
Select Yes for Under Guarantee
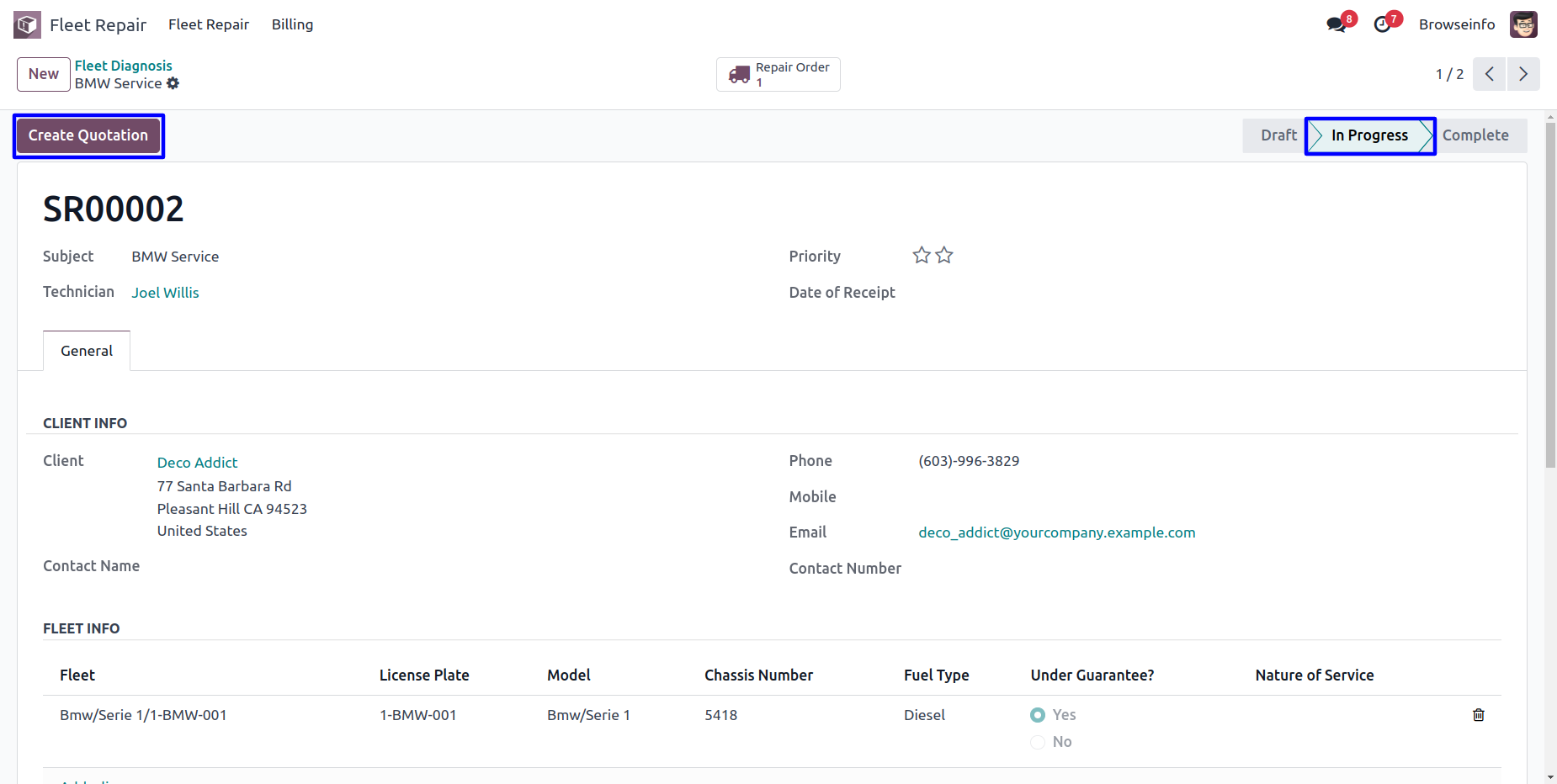point(1038,715)
